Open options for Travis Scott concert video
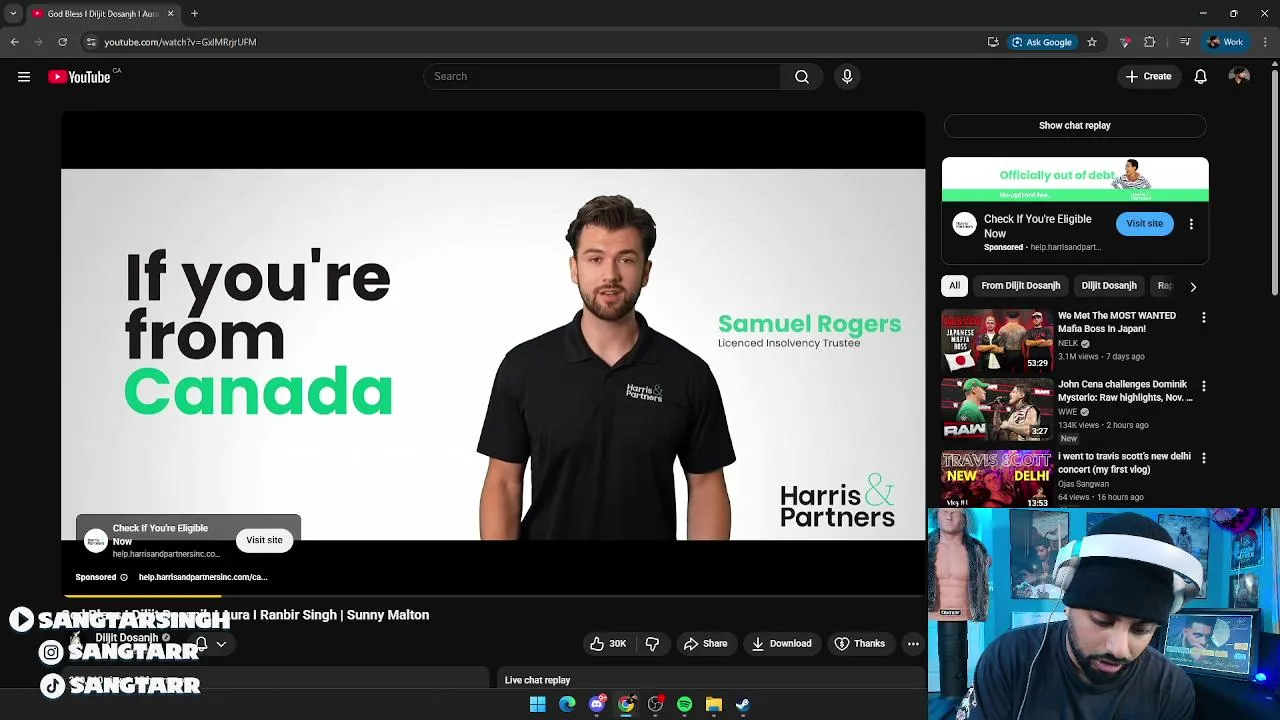 pos(1203,458)
